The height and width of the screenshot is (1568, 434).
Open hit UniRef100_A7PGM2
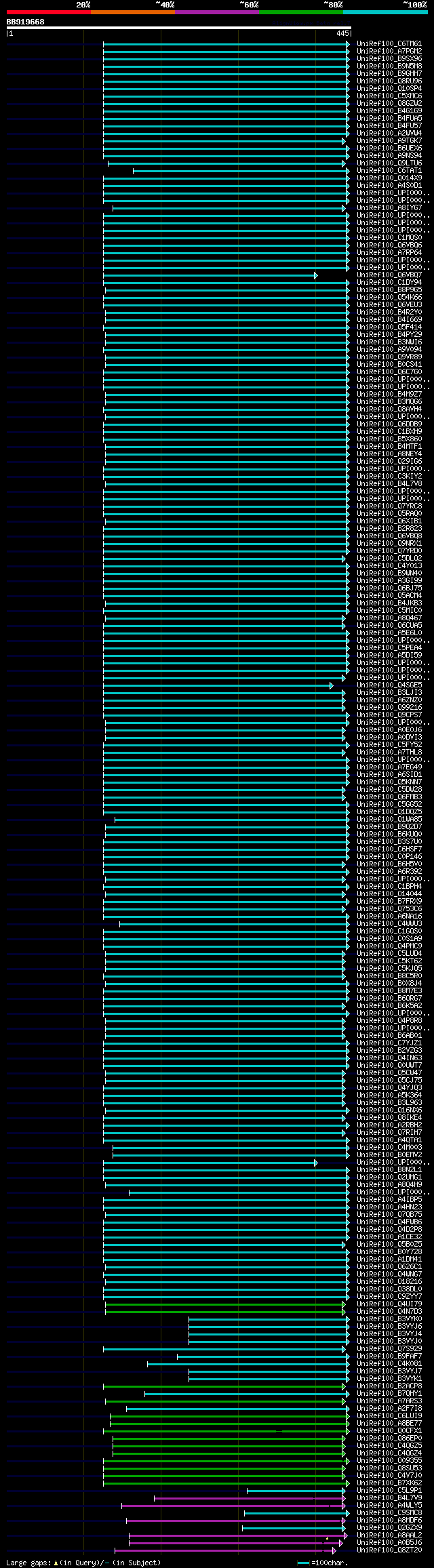point(389,52)
